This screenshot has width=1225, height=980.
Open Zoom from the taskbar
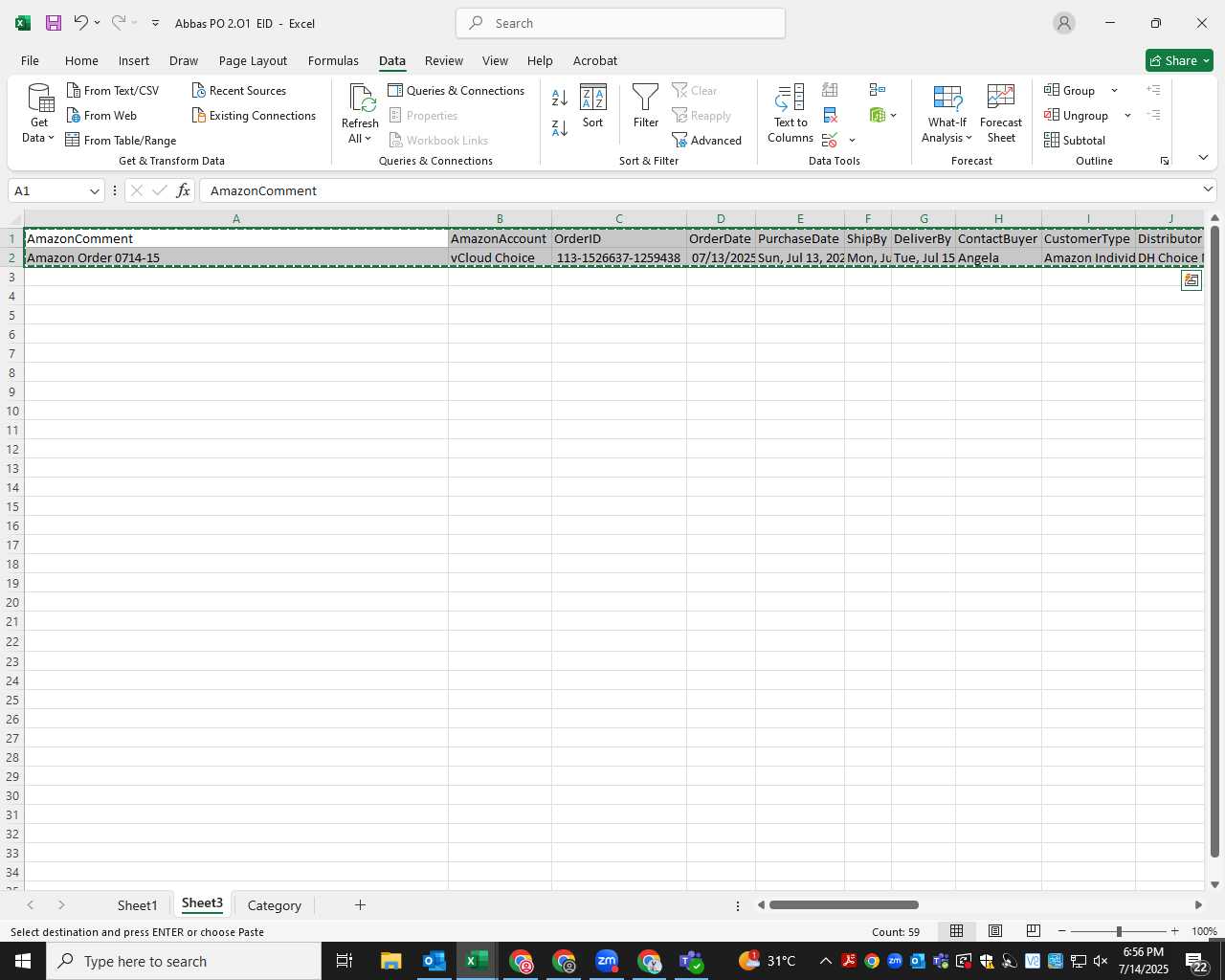(607, 961)
